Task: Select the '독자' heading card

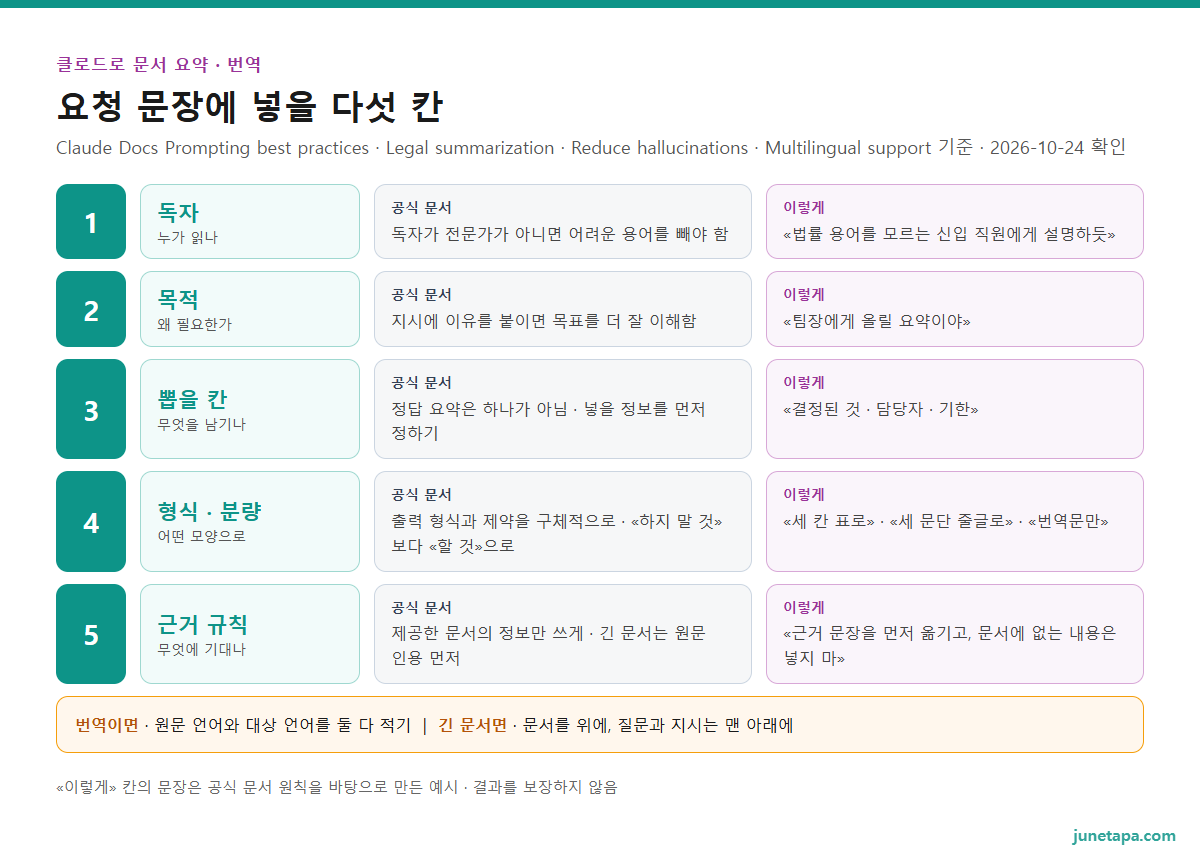Action: pos(250,222)
